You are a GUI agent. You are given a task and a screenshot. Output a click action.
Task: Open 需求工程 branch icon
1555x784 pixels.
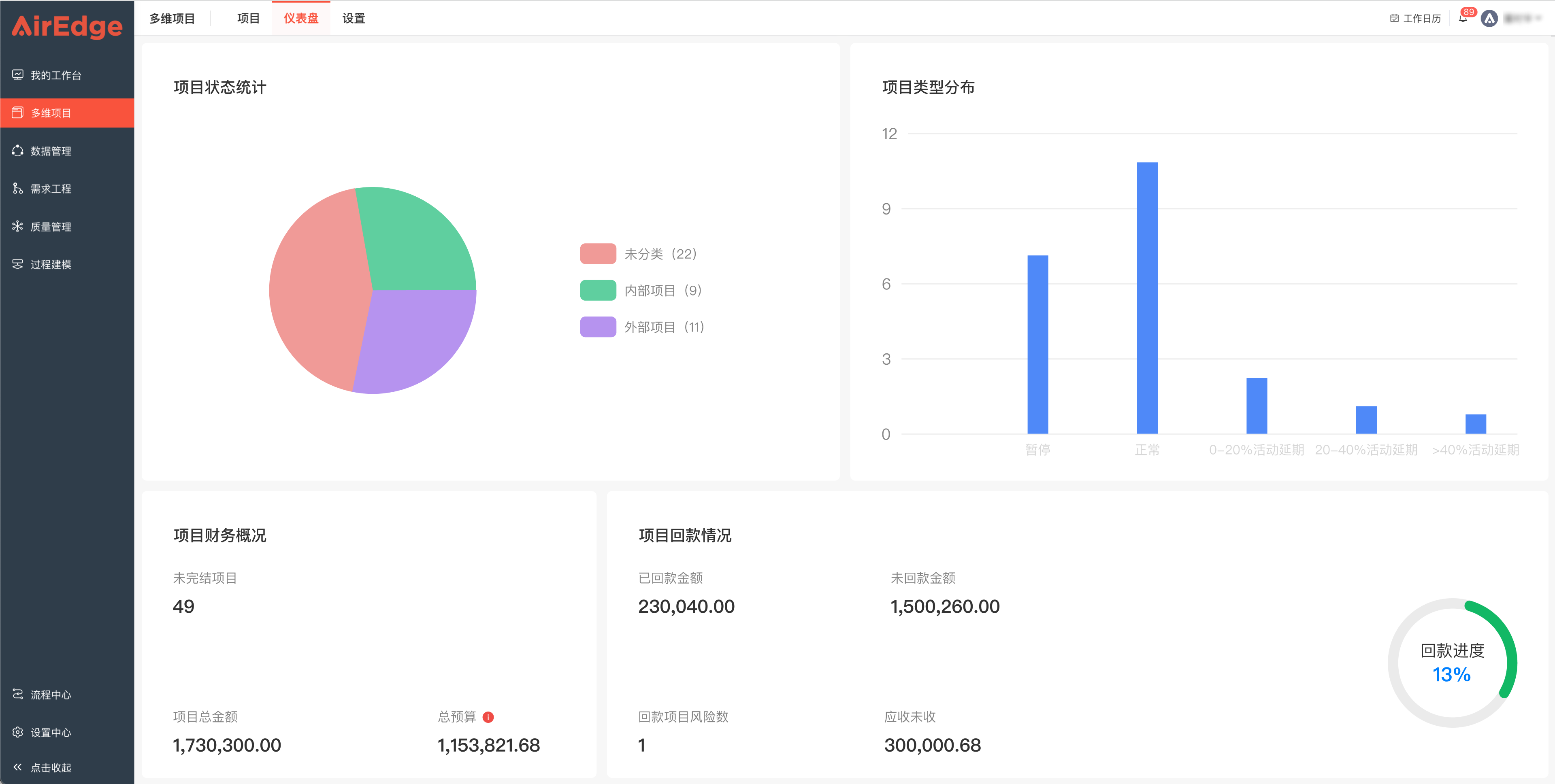[x=17, y=189]
